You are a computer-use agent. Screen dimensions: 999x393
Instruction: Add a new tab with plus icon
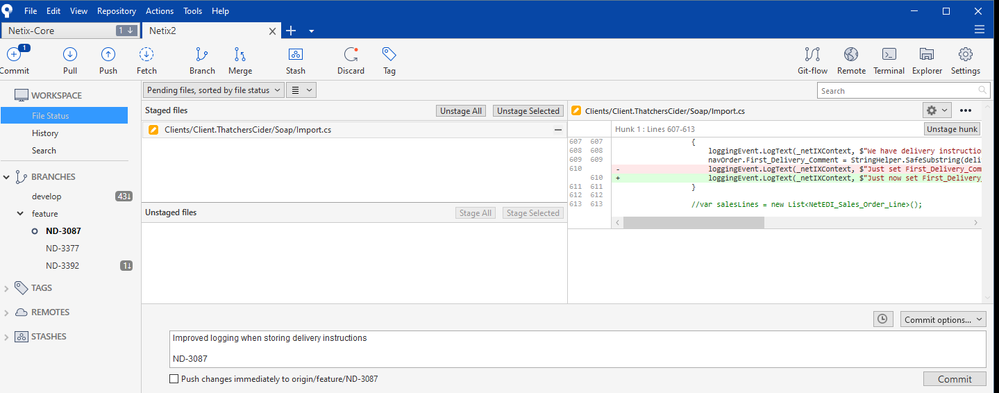291,31
